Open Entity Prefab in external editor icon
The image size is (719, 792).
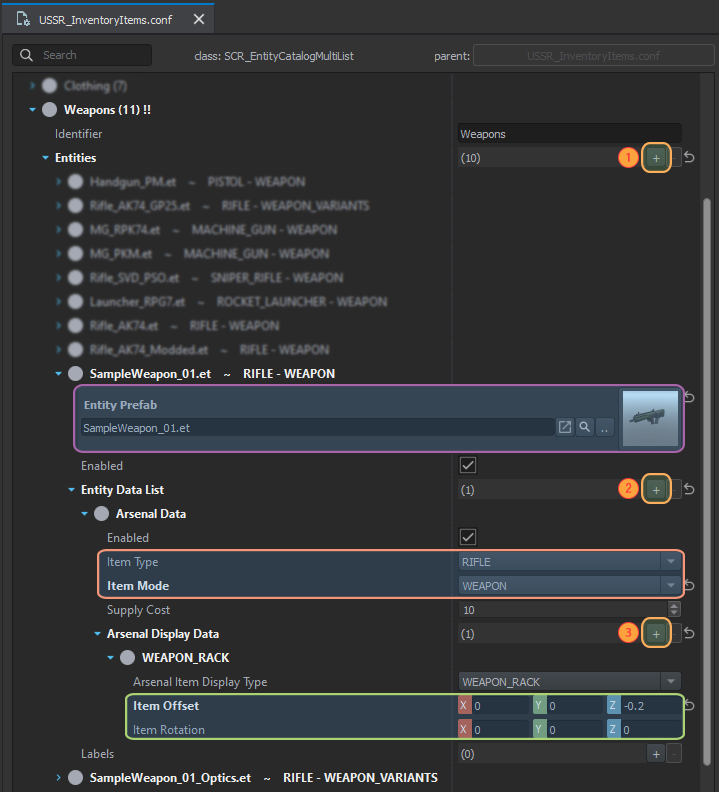click(565, 427)
